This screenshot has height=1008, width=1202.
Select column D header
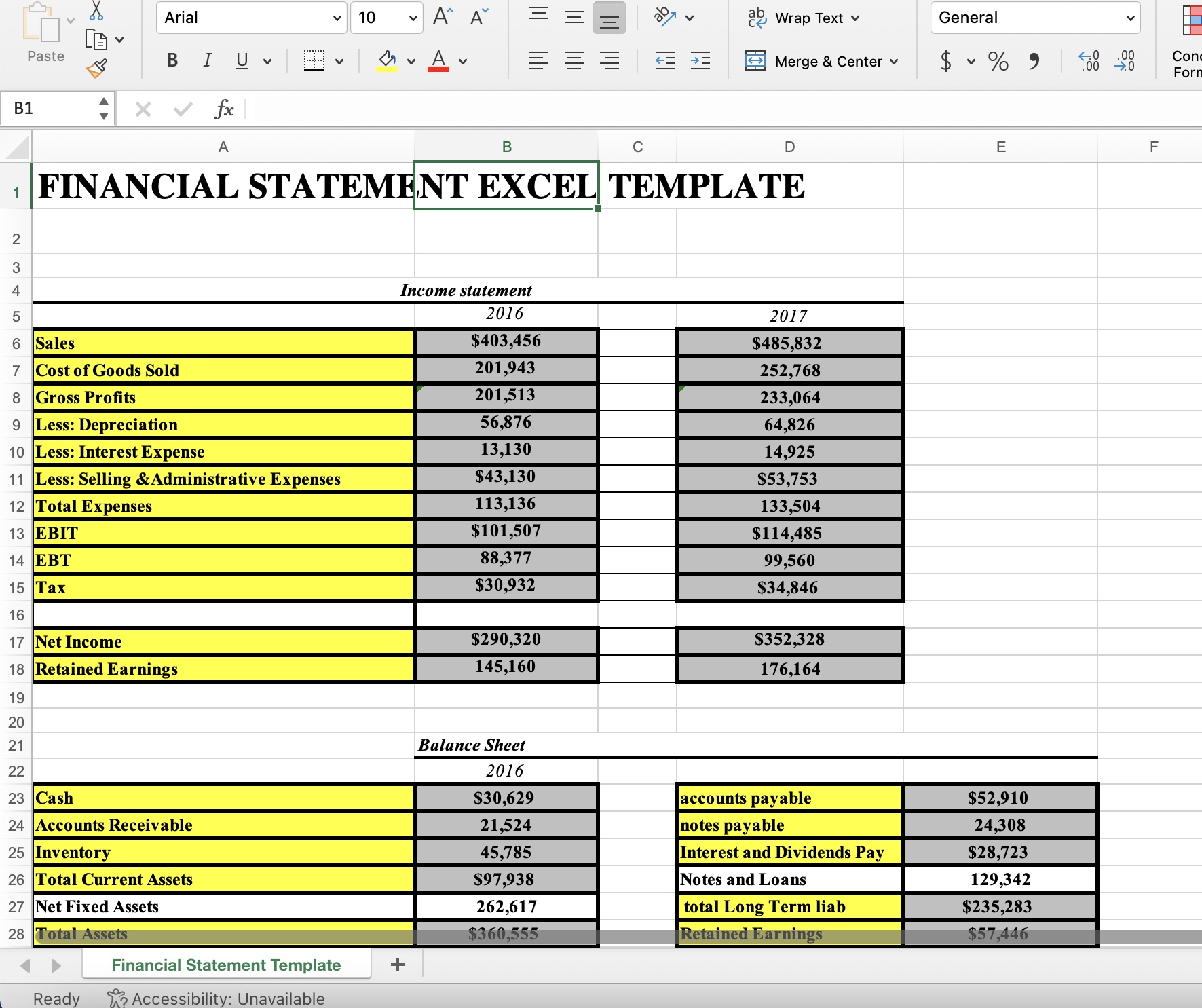click(790, 147)
